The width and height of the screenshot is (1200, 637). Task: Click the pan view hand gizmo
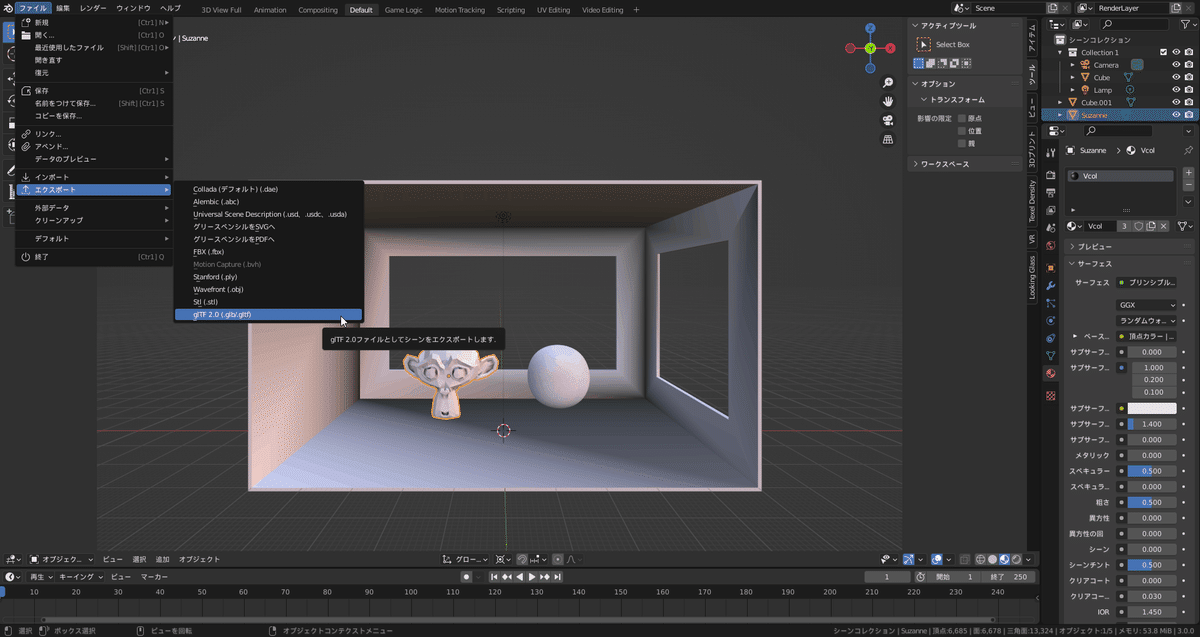pyautogui.click(x=887, y=101)
